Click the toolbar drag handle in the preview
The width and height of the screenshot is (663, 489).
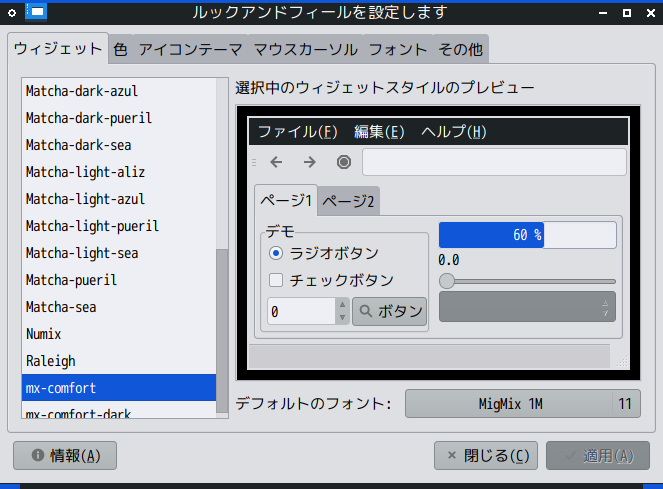coord(254,162)
